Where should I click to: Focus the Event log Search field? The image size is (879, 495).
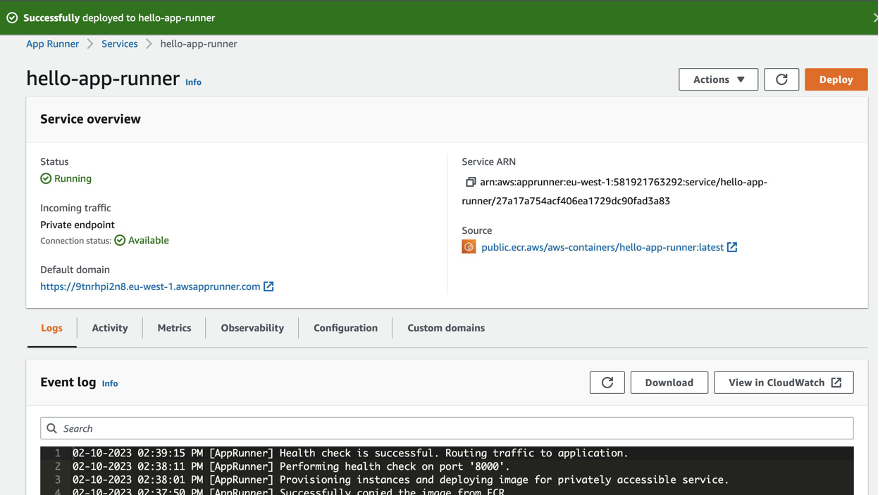[447, 428]
